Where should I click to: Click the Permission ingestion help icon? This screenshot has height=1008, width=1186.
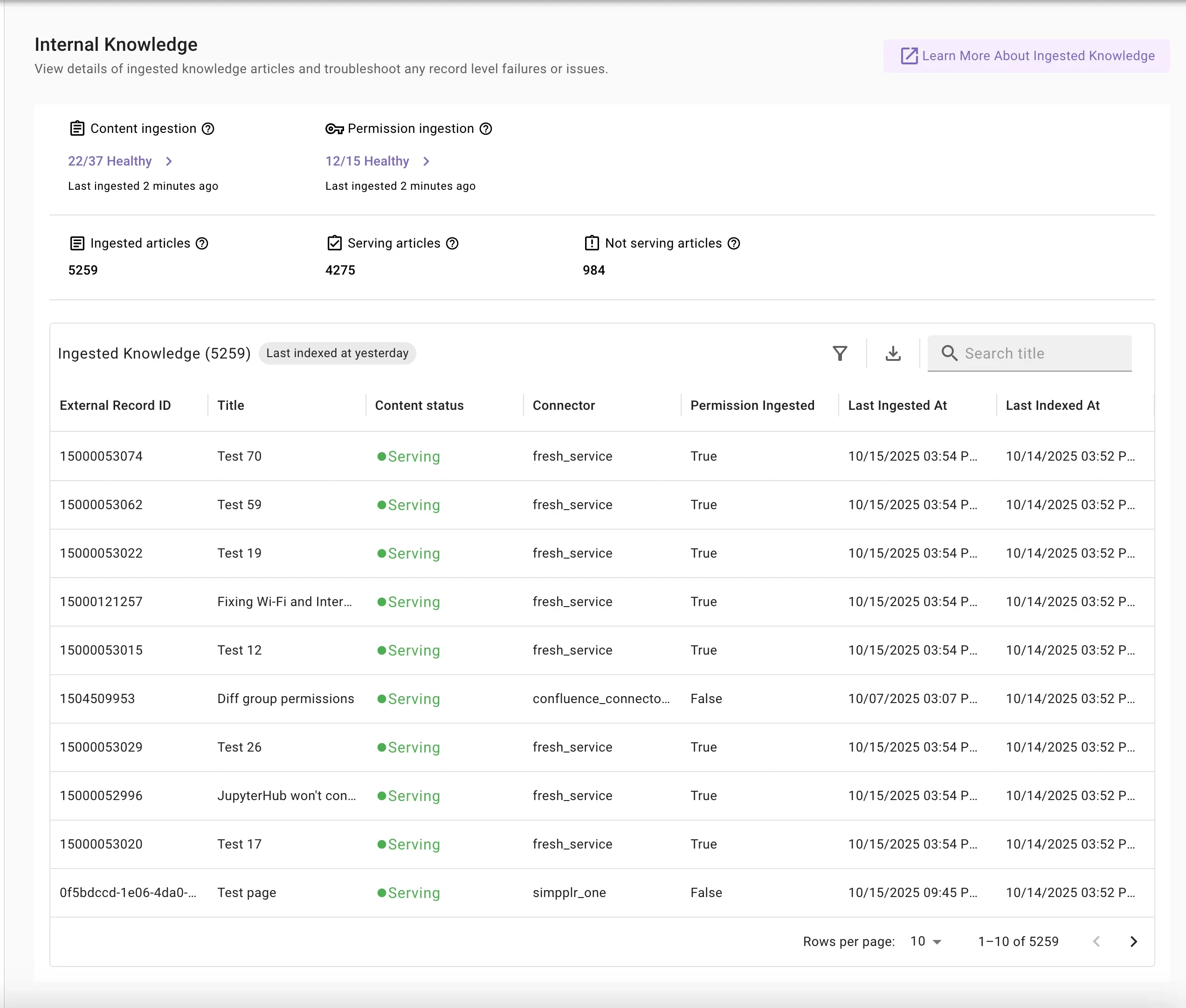click(x=486, y=129)
